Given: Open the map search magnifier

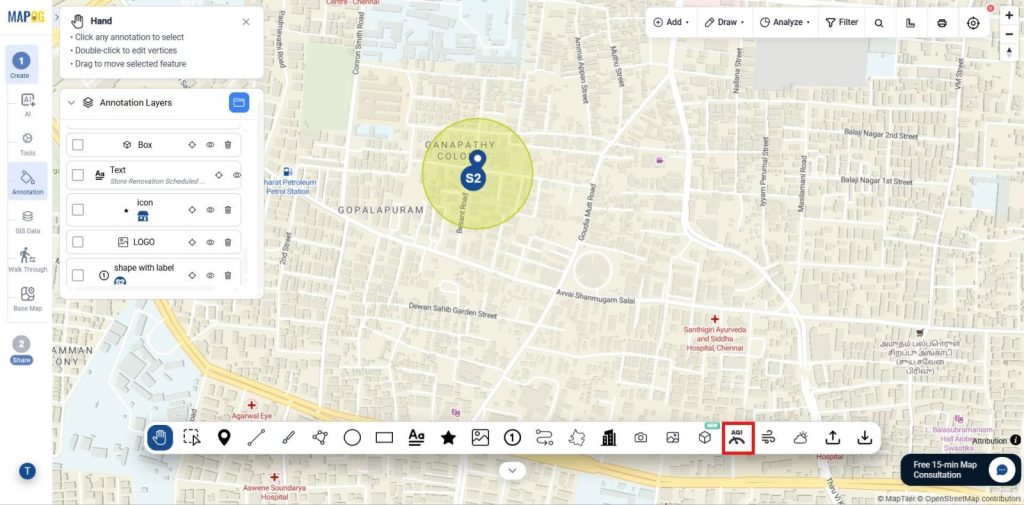Looking at the screenshot, I should click(879, 23).
